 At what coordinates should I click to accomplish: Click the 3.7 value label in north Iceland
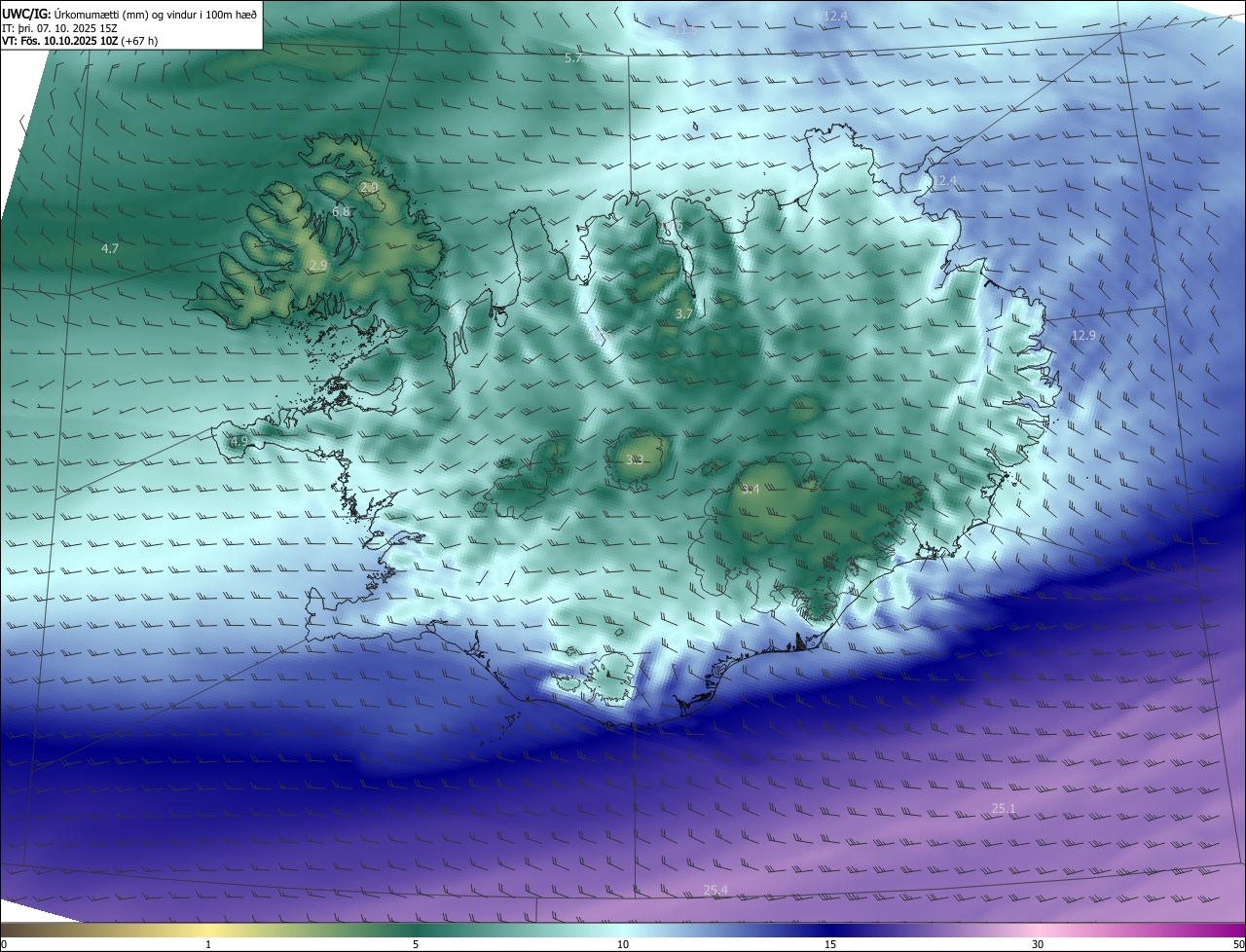(x=684, y=313)
